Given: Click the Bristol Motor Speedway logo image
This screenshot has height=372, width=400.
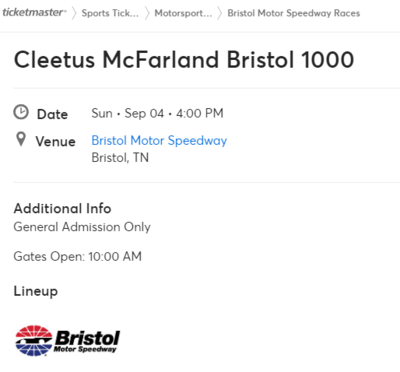Looking at the screenshot, I should 67,341.
